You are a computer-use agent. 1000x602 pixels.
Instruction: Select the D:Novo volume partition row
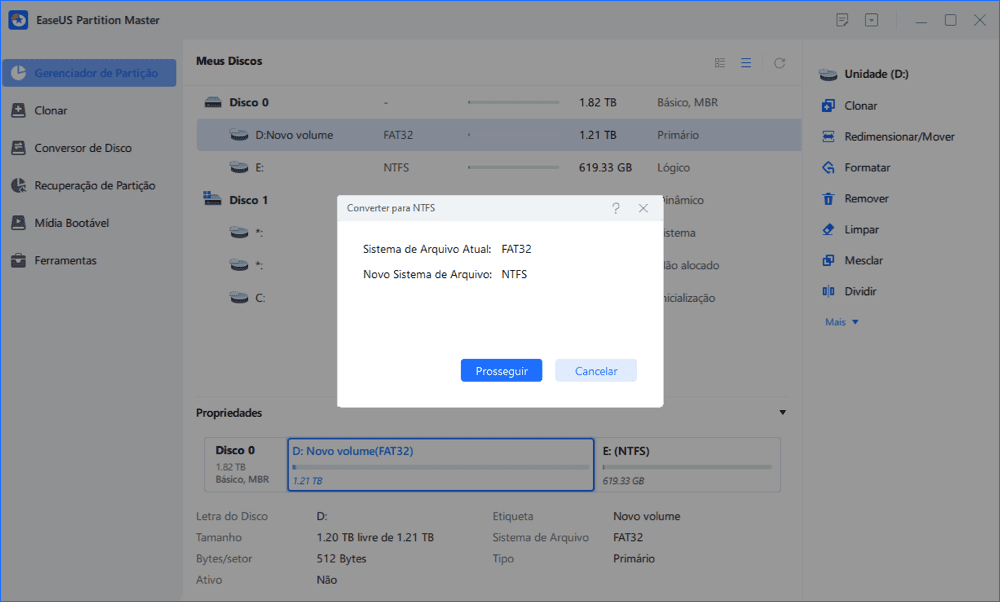(499, 135)
